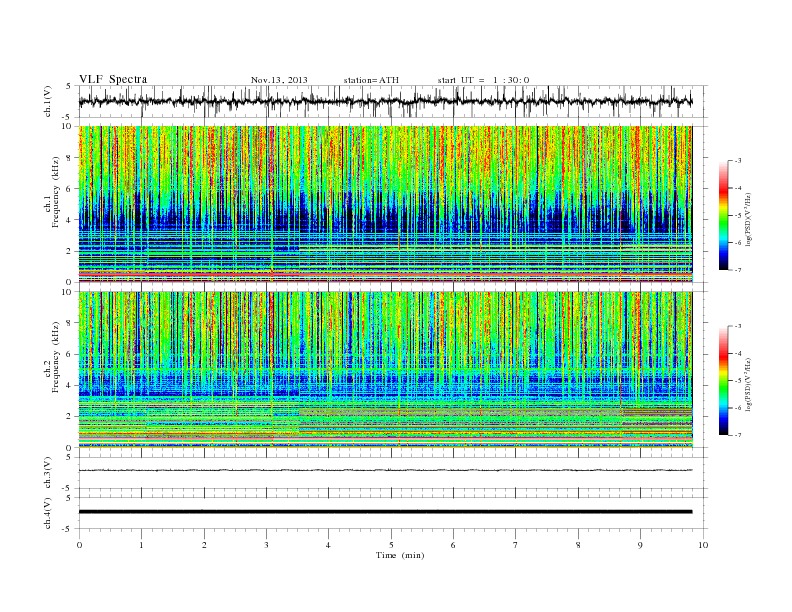Click the time axis tick label '7'
This screenshot has height=612, width=792.
[x=516, y=545]
